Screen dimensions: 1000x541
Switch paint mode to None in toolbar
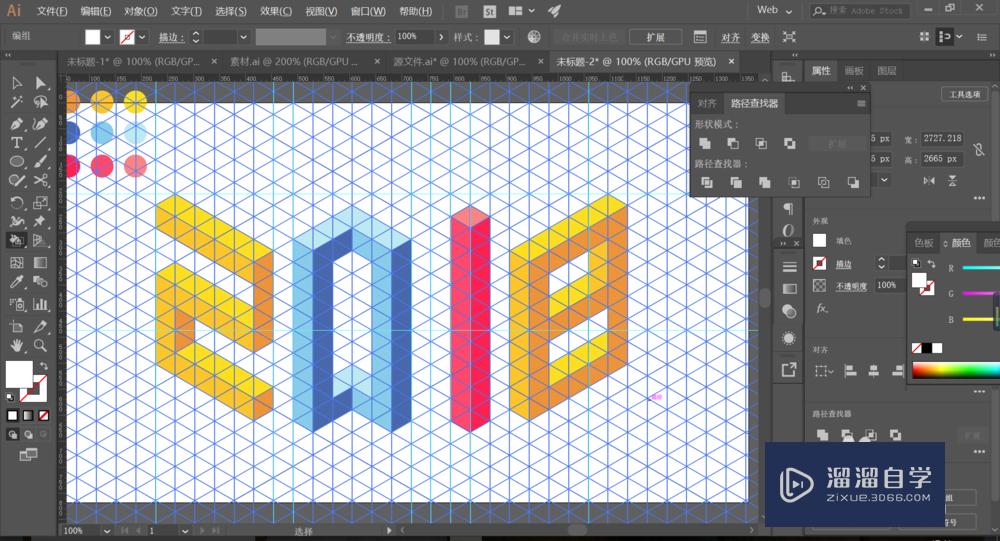pos(44,416)
